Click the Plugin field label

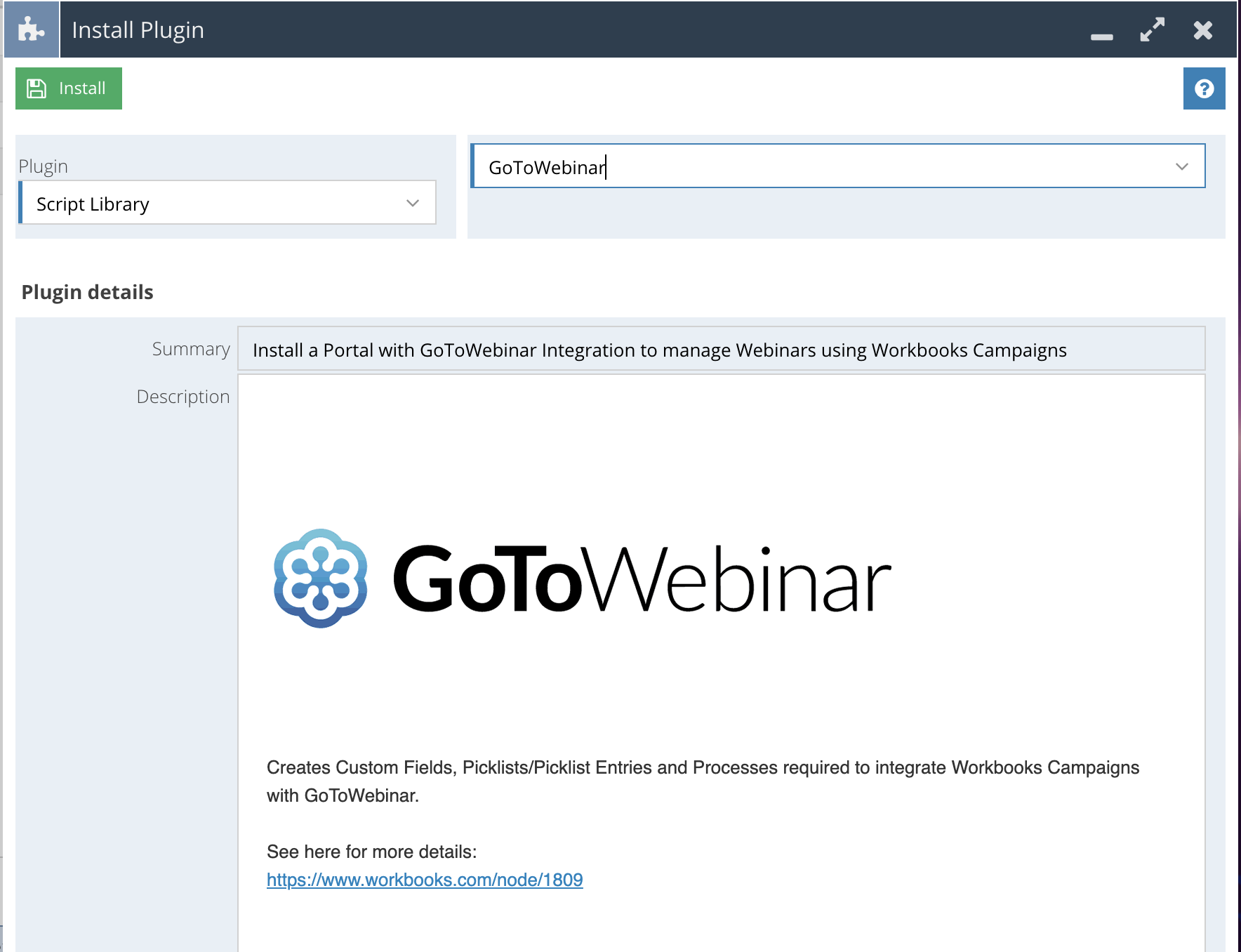(x=43, y=166)
